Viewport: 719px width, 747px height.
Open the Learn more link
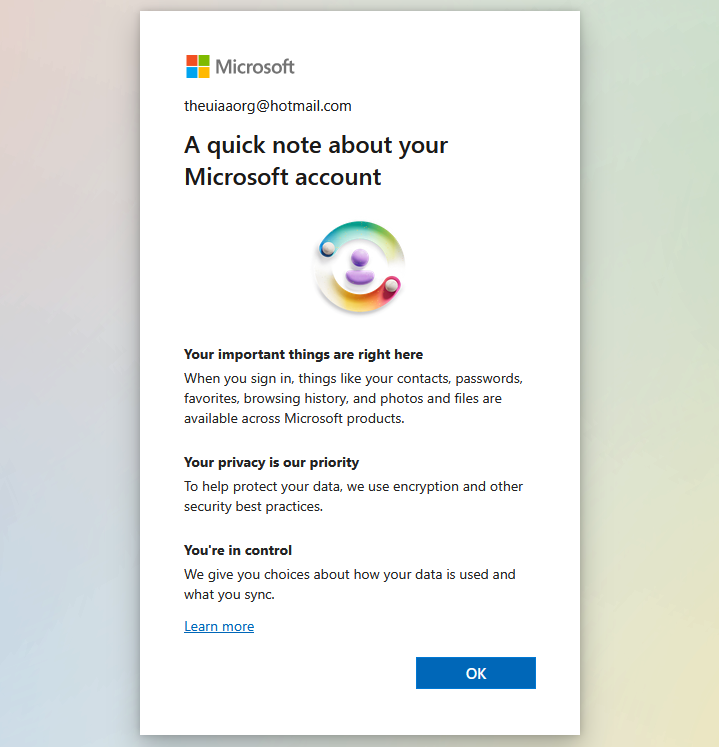click(219, 626)
